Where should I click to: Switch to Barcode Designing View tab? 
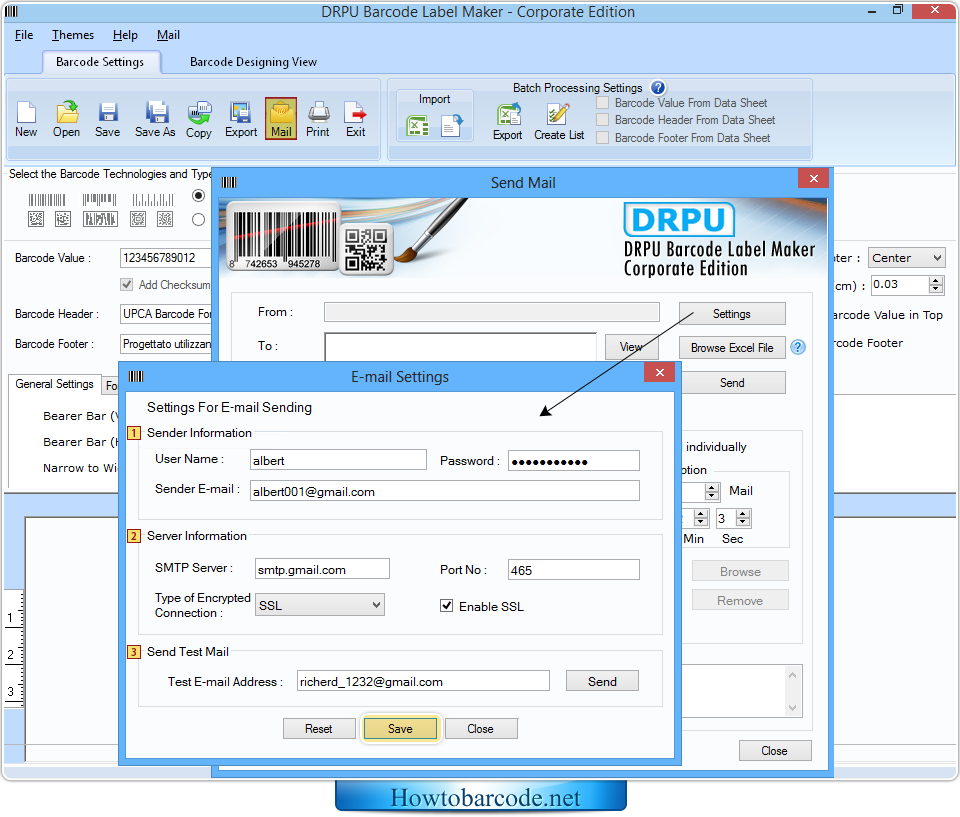click(253, 62)
